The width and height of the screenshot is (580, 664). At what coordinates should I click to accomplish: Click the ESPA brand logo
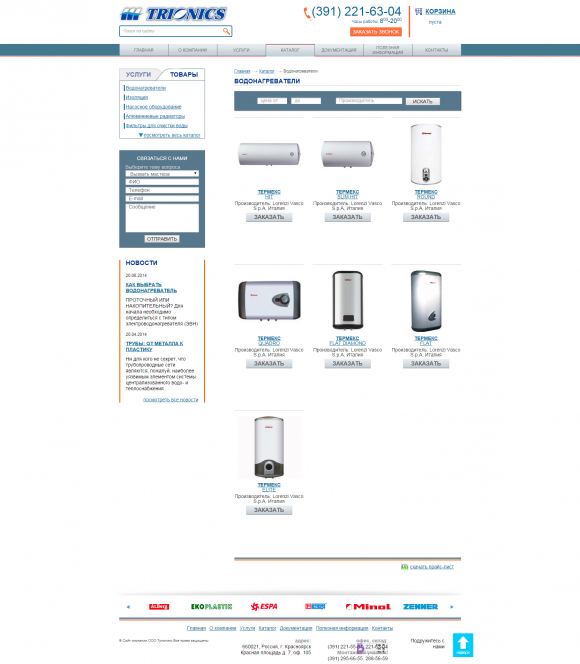[x=264, y=607]
